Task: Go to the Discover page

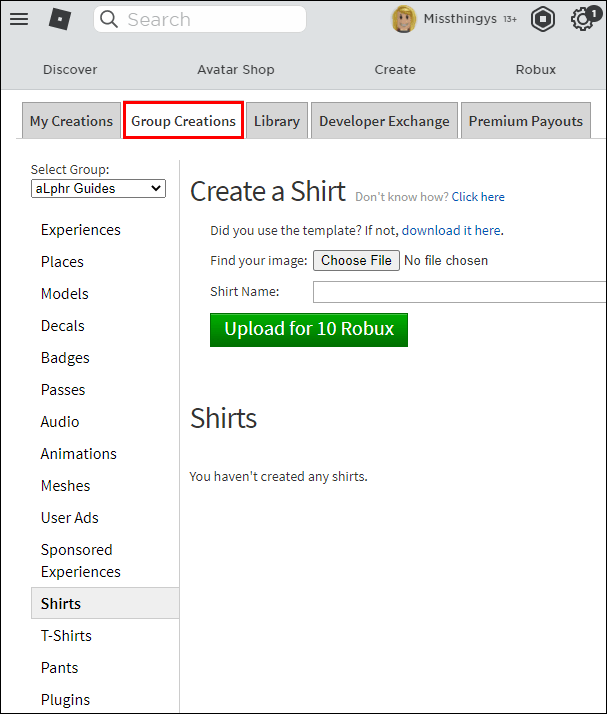Action: tap(70, 70)
